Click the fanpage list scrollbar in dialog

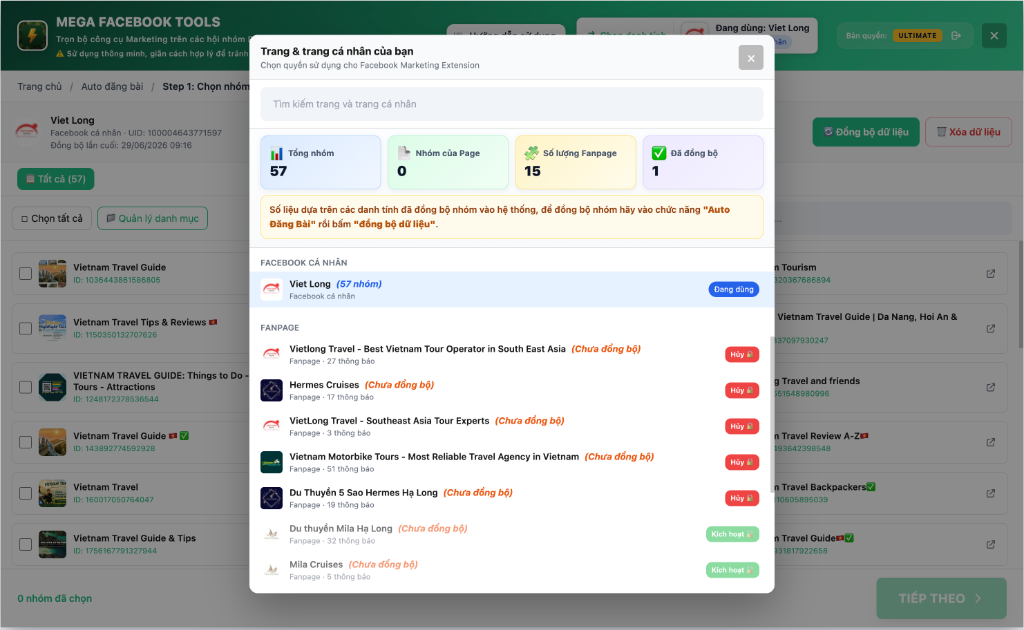pos(771,408)
